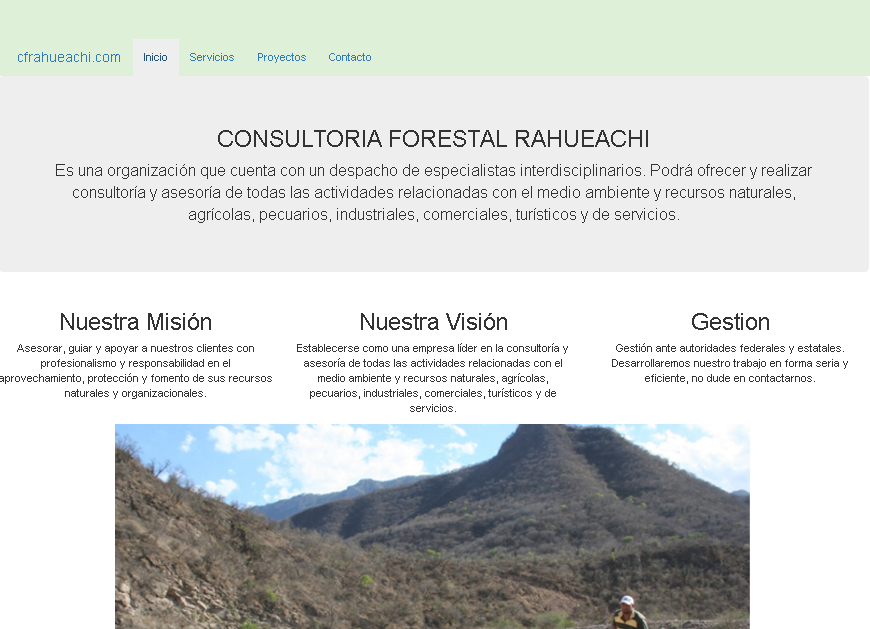Click the mission text starting with Asesorar
Viewport: 870px width, 629px height.
pyautogui.click(x=136, y=370)
